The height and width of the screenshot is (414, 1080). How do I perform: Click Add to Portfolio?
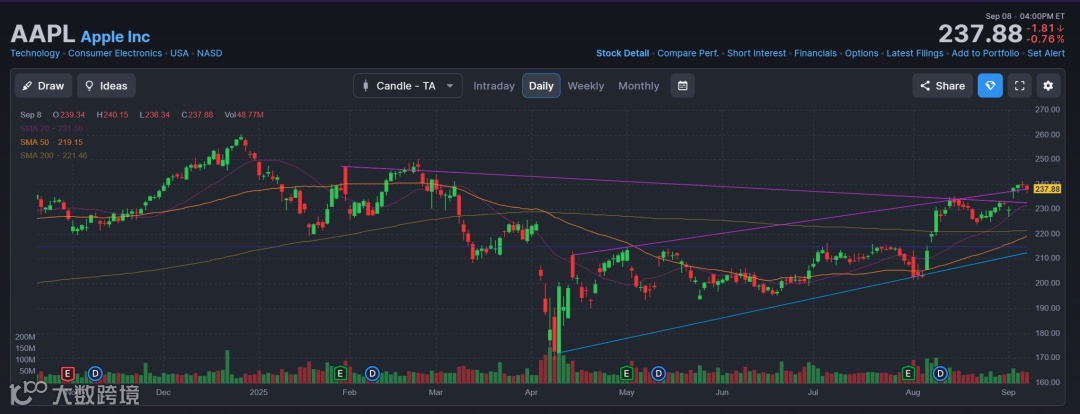point(985,53)
